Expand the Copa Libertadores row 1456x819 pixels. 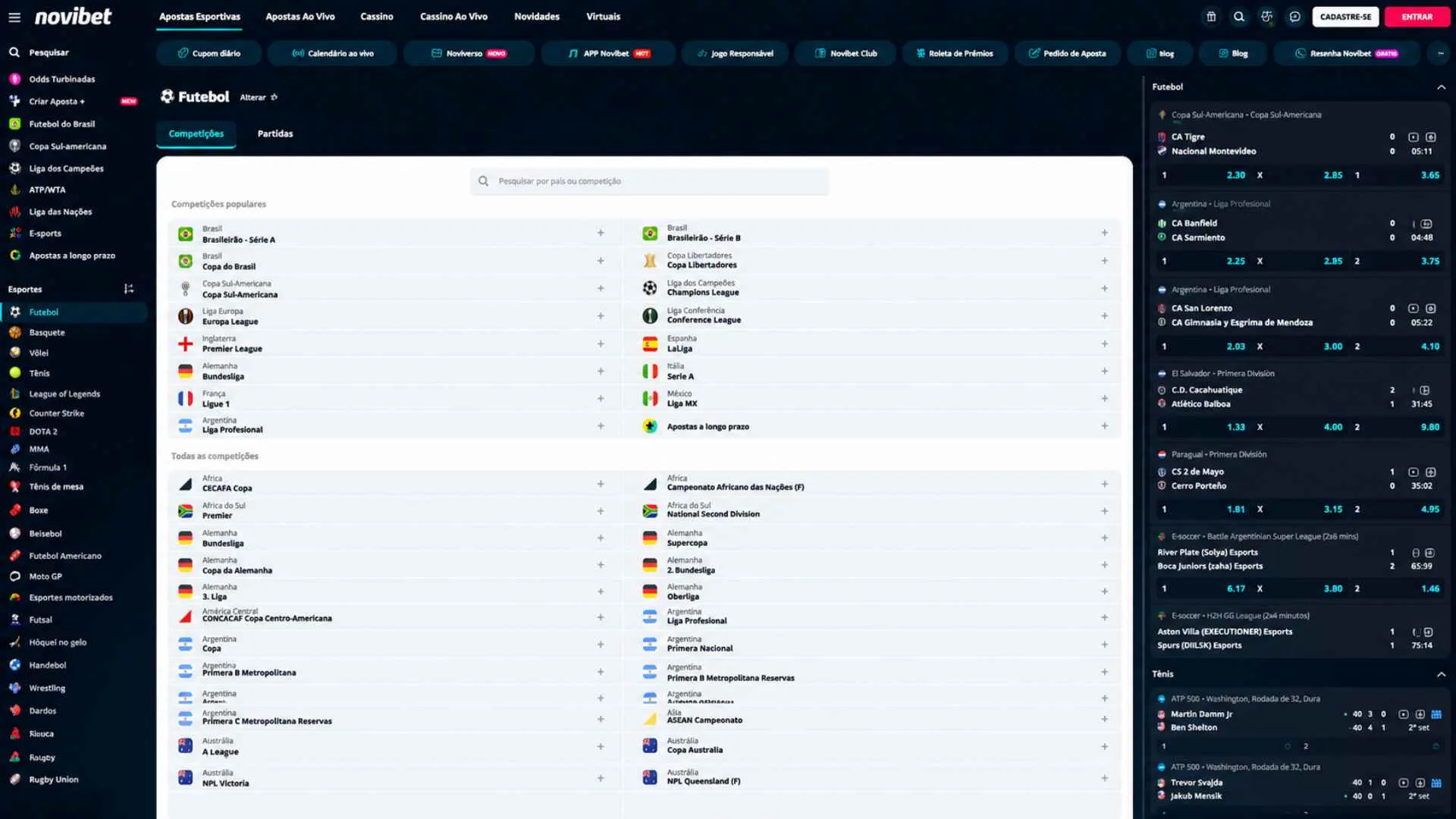click(1105, 261)
